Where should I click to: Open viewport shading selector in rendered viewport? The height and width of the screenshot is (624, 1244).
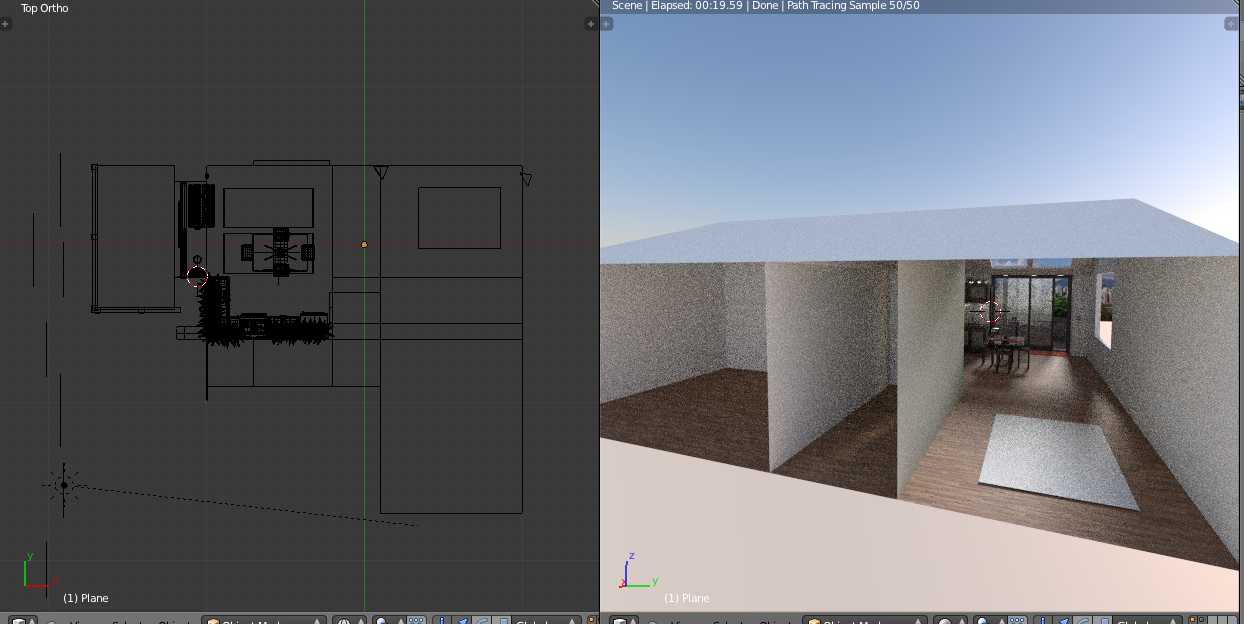(950, 619)
